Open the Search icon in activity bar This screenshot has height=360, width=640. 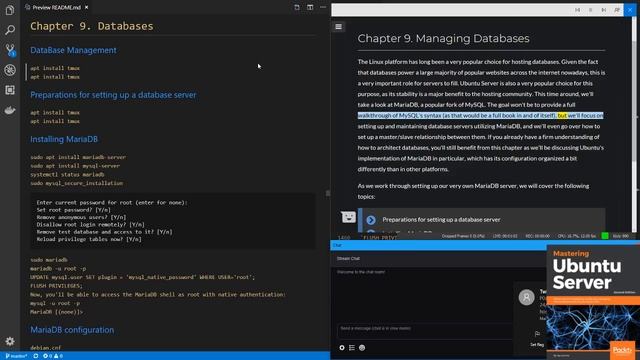pyautogui.click(x=10, y=30)
